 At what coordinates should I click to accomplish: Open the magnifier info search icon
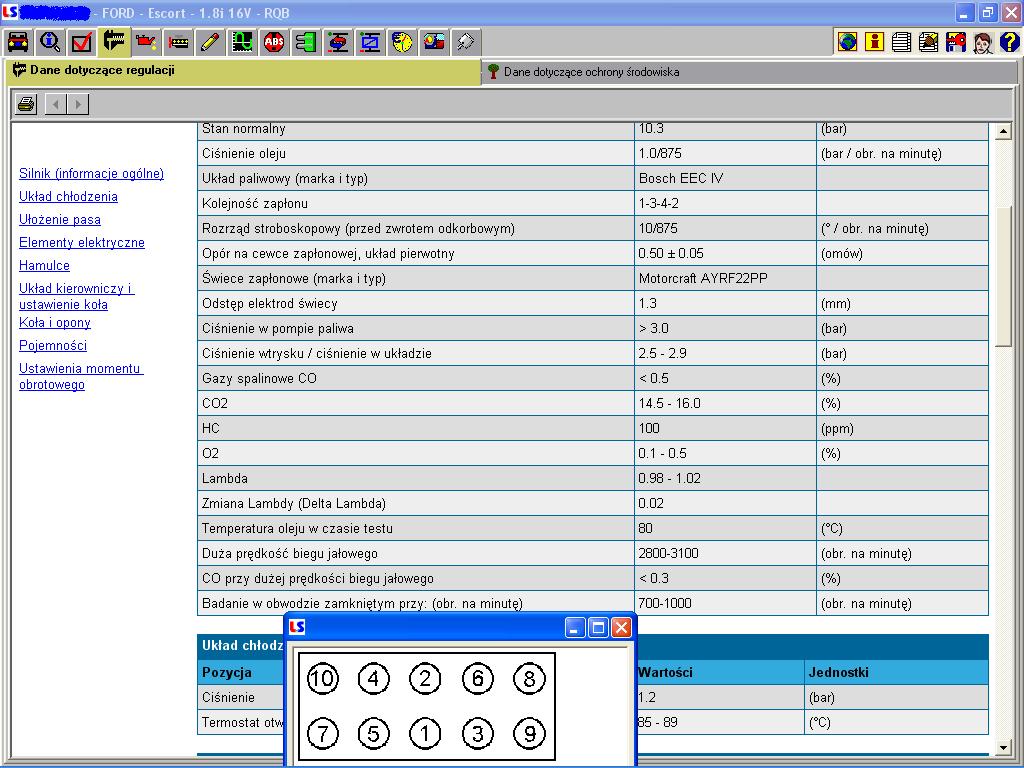(x=50, y=42)
